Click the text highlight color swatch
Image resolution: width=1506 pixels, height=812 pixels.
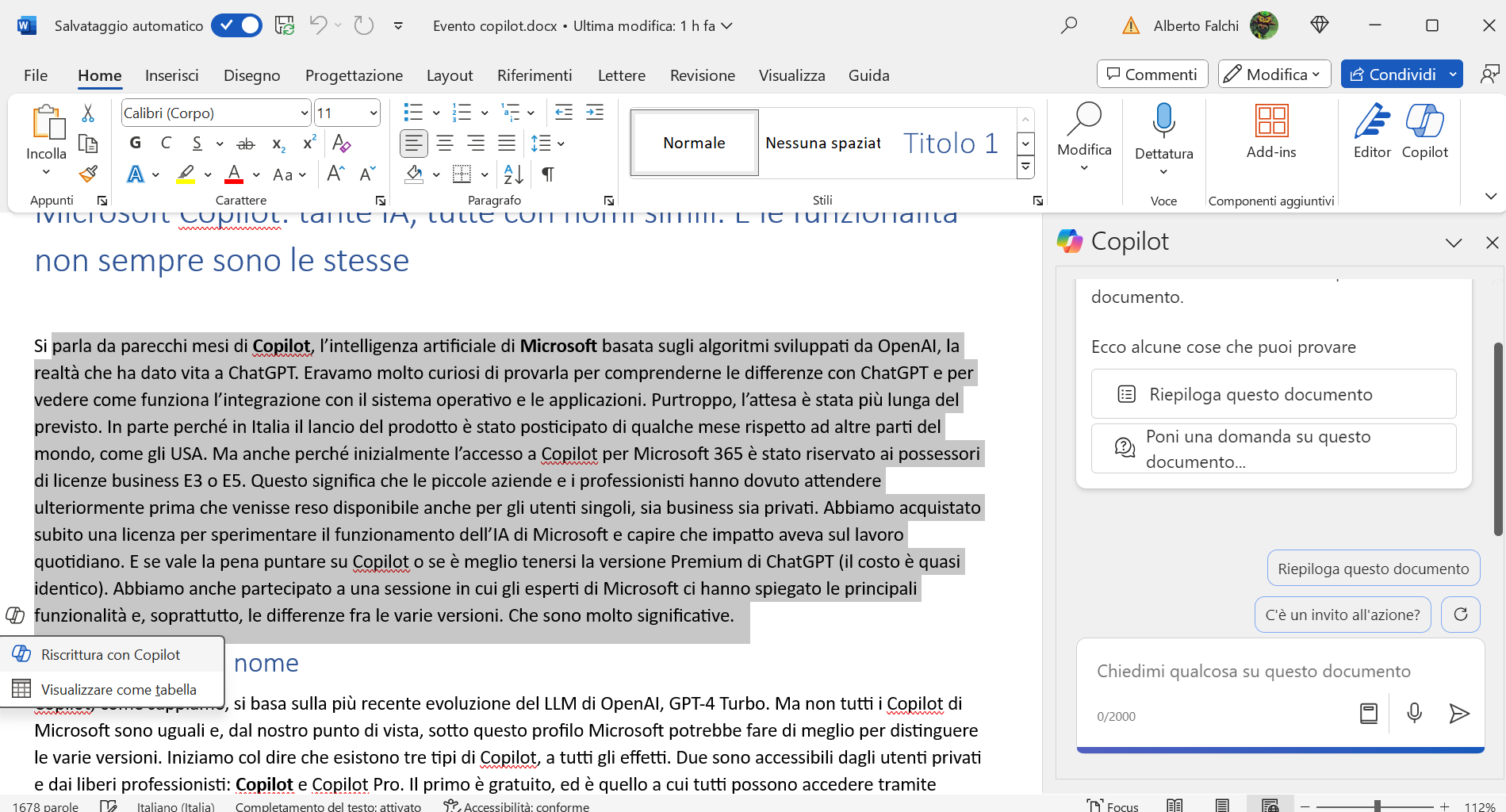[x=186, y=174]
